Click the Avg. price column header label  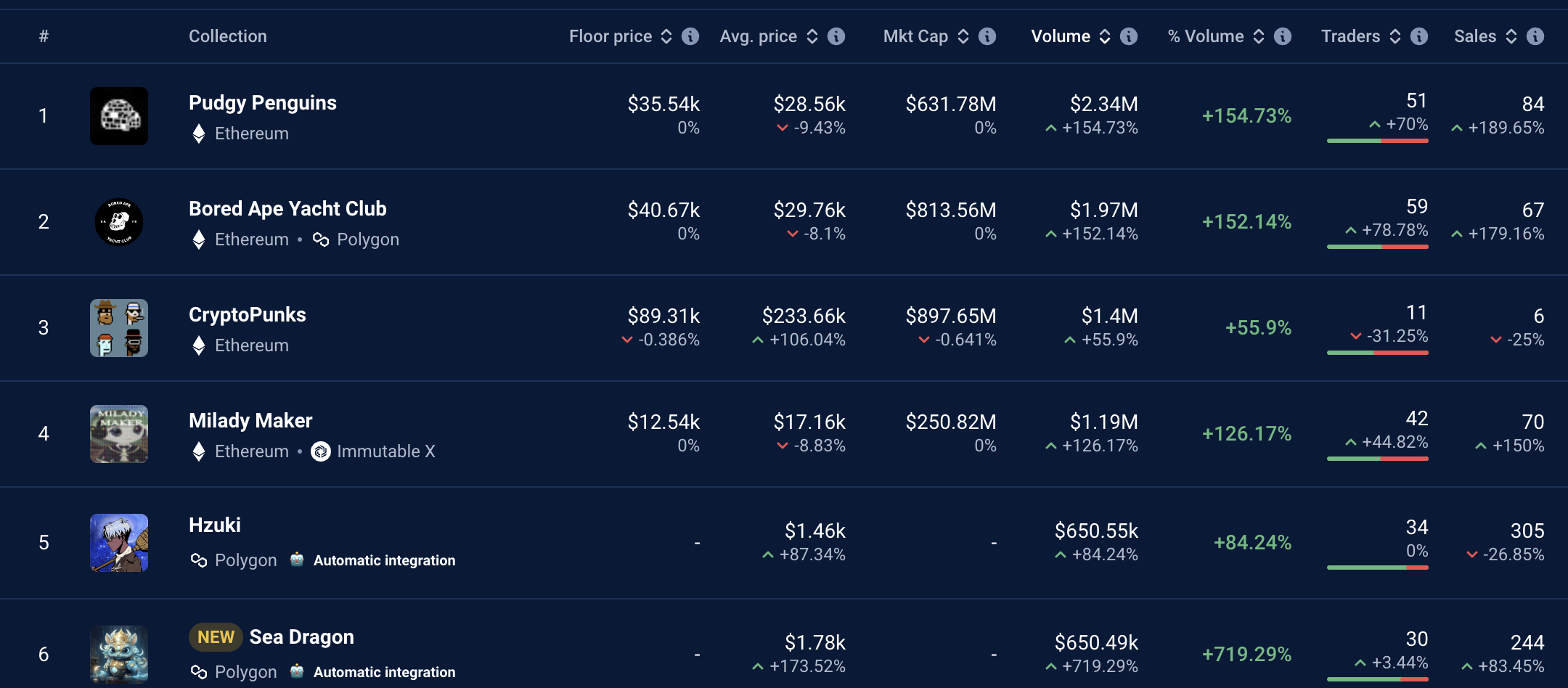[x=759, y=36]
